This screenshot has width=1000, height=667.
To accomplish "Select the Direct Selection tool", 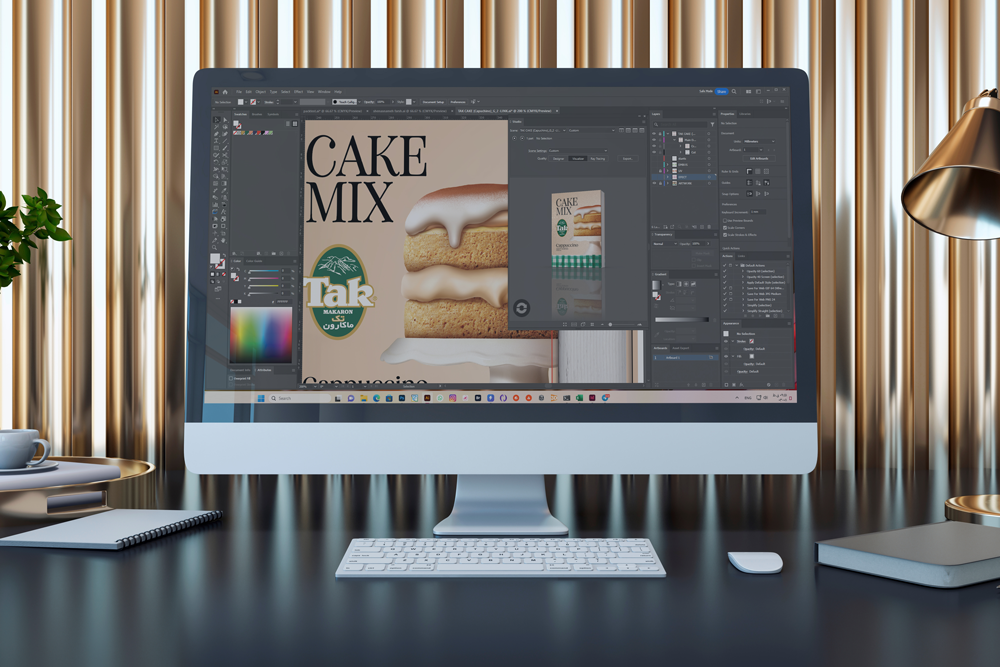I will [224, 119].
